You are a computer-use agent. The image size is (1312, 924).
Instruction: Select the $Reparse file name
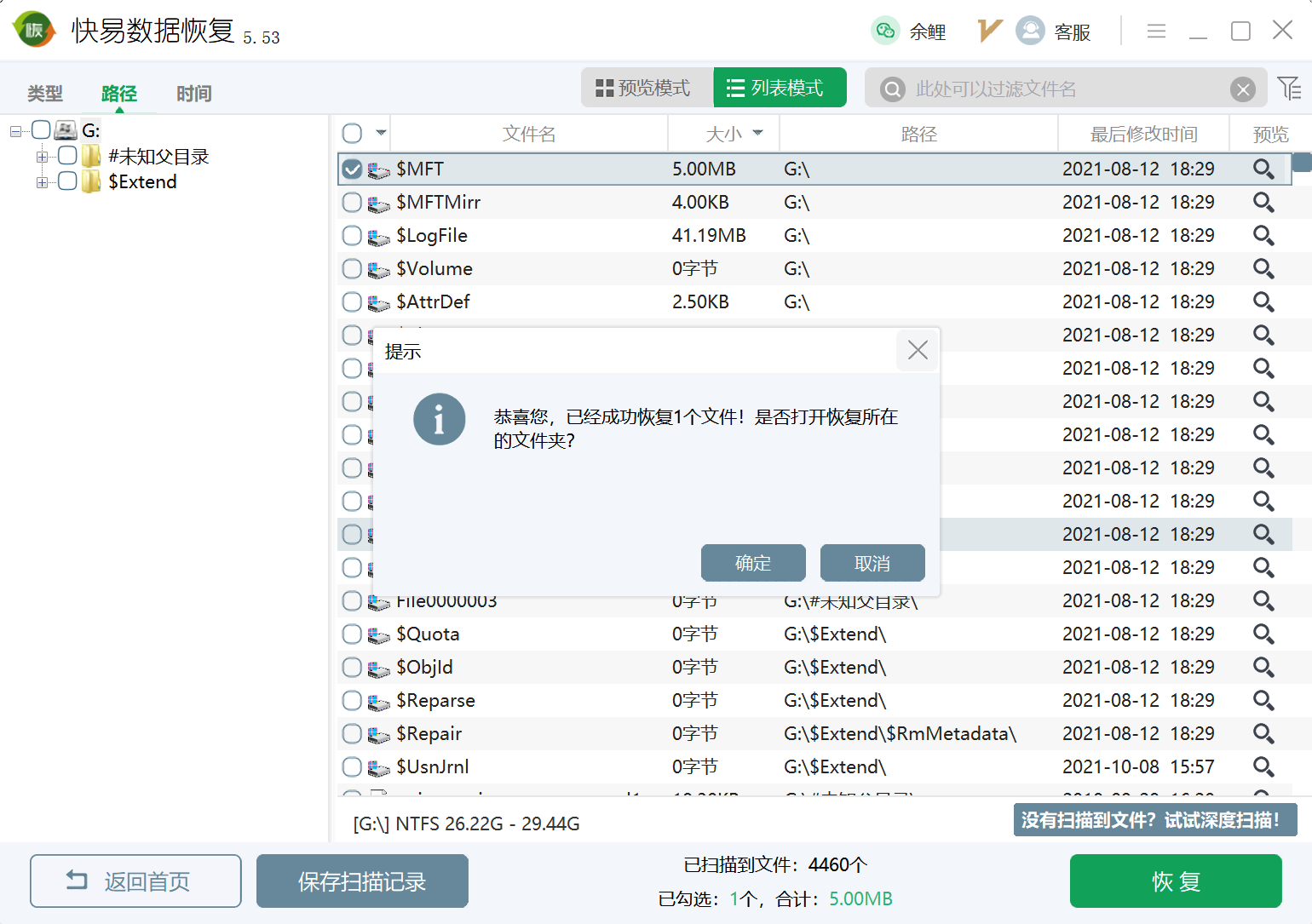point(435,701)
